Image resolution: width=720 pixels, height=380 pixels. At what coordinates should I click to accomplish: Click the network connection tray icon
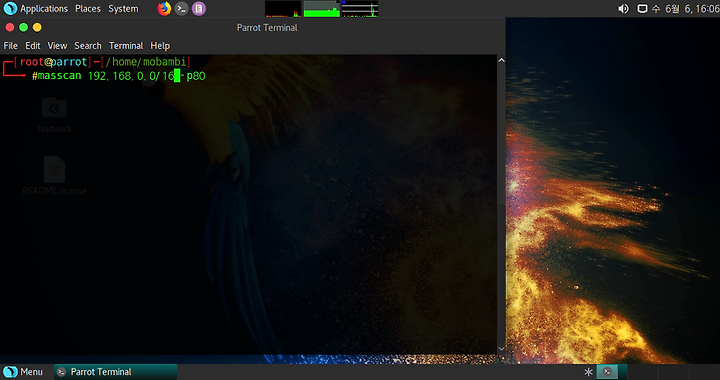tap(642, 8)
